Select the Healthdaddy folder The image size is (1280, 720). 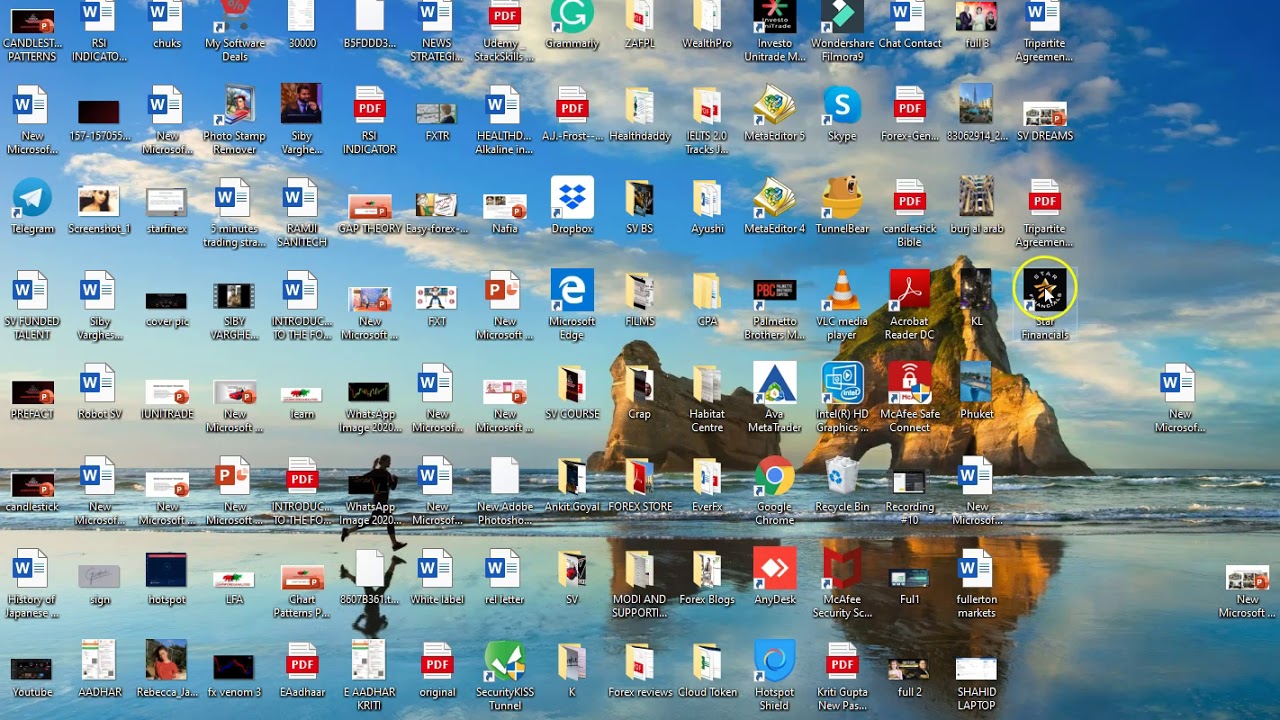640,114
